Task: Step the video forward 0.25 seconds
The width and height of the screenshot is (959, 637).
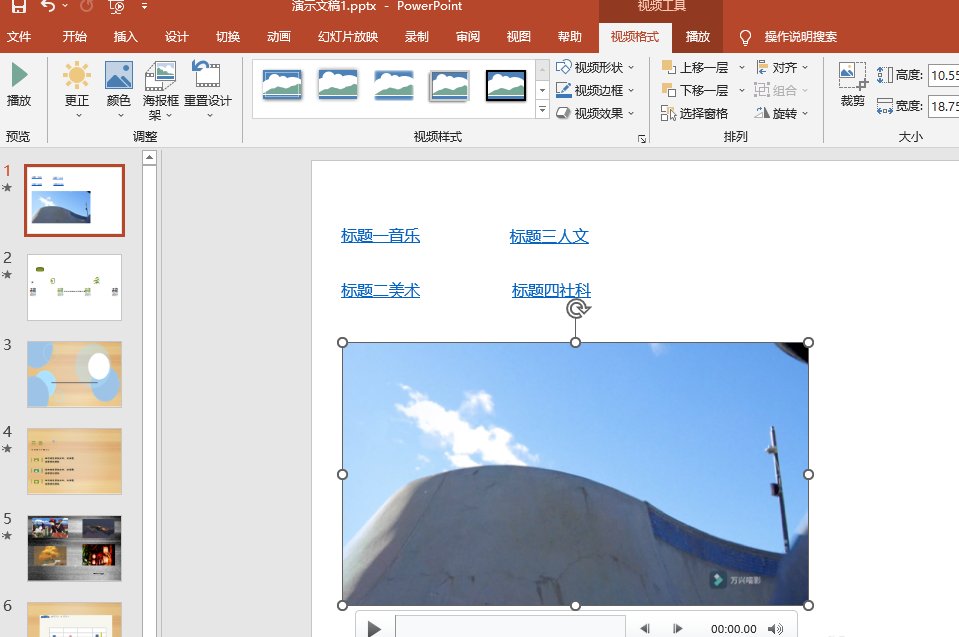Action: pyautogui.click(x=678, y=628)
